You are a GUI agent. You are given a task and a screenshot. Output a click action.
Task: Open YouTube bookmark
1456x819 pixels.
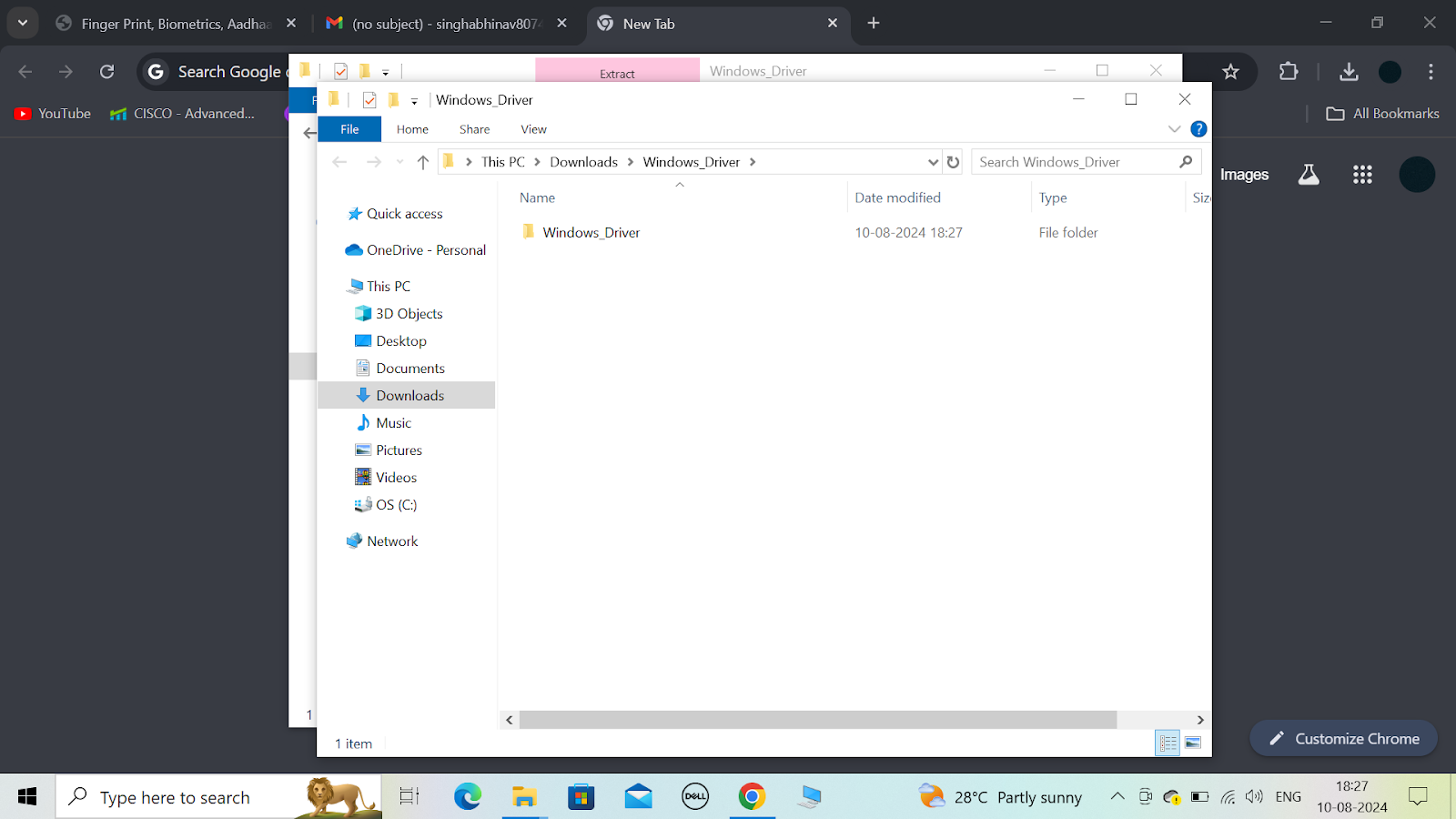(x=53, y=114)
